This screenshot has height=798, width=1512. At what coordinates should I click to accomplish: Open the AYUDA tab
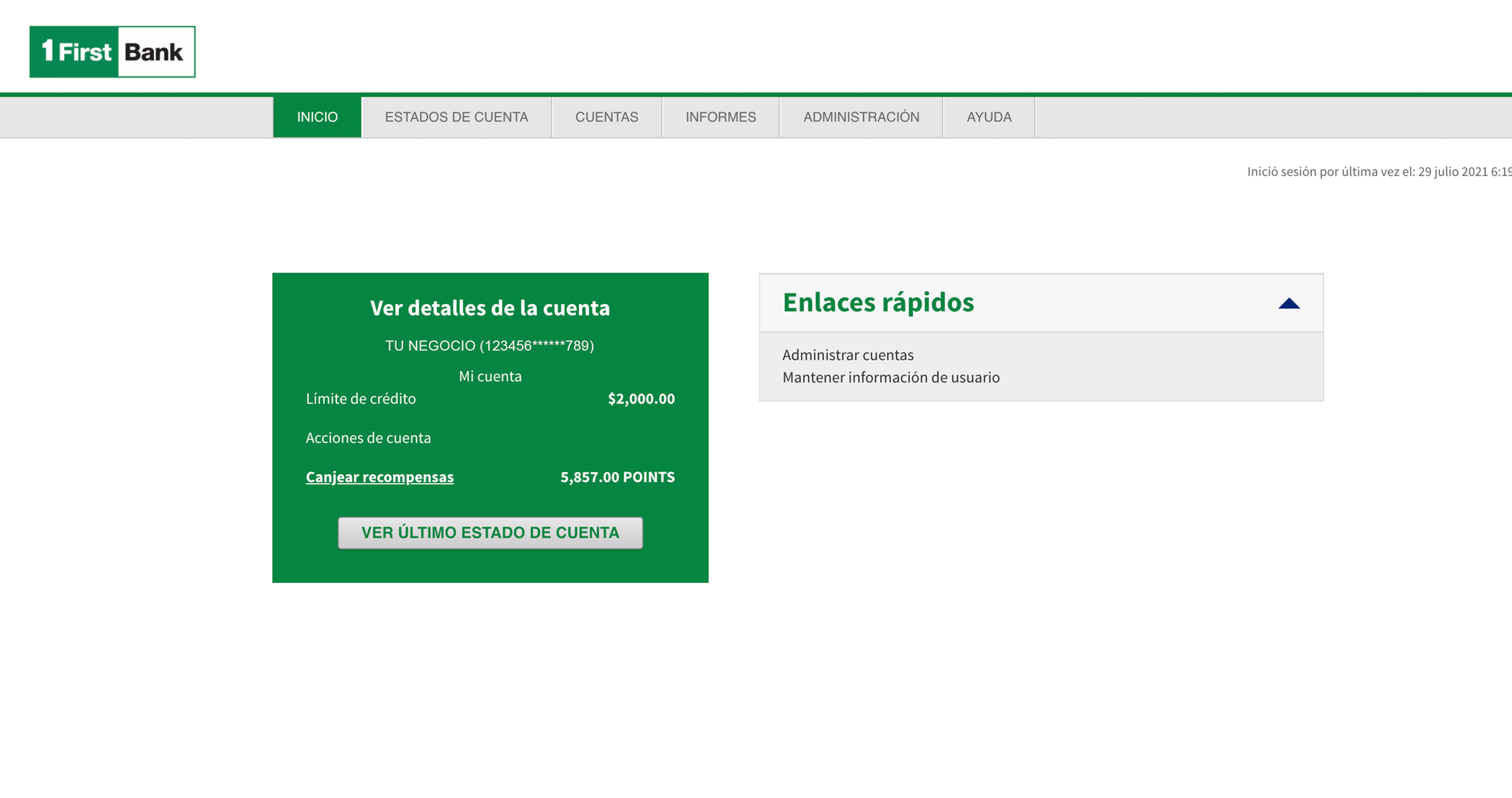pos(989,117)
